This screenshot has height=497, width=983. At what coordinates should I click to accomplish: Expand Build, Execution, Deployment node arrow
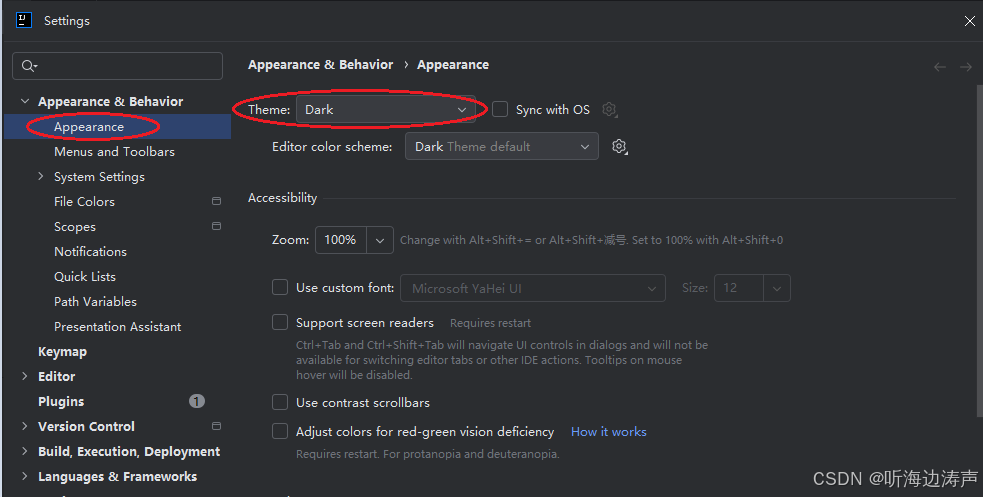click(x=25, y=451)
